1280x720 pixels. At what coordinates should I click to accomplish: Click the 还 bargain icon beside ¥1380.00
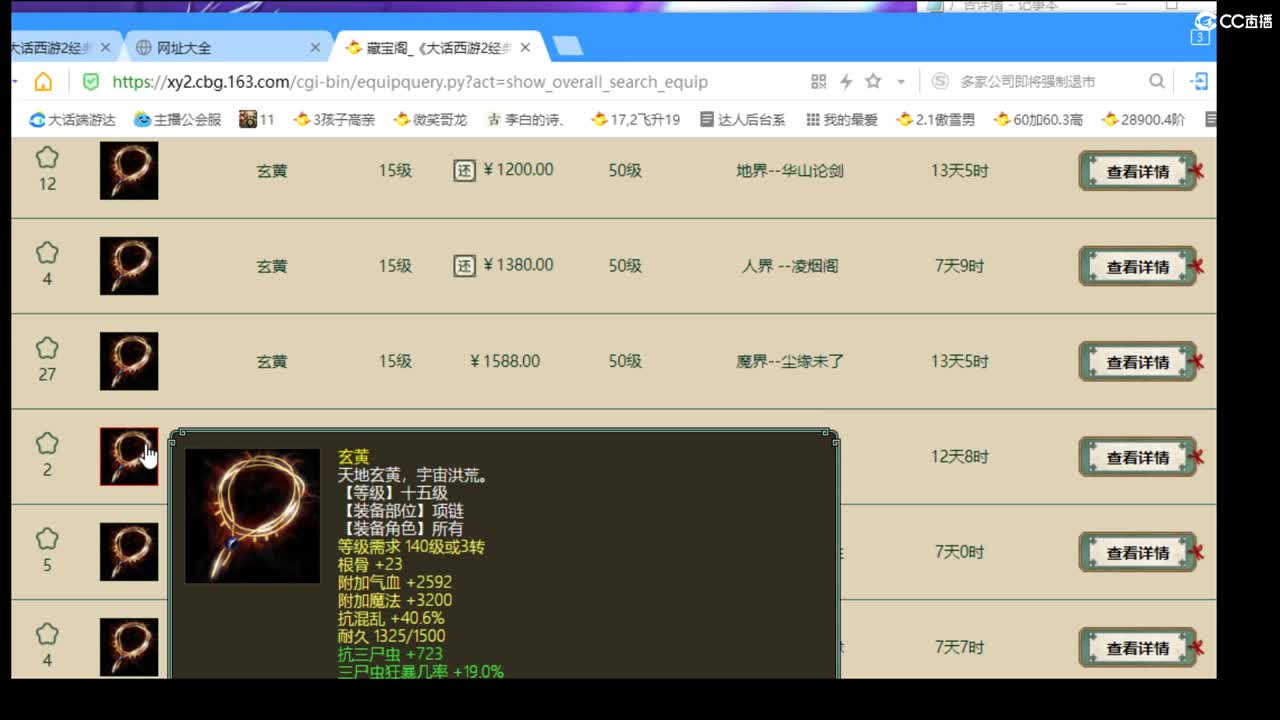tap(464, 266)
